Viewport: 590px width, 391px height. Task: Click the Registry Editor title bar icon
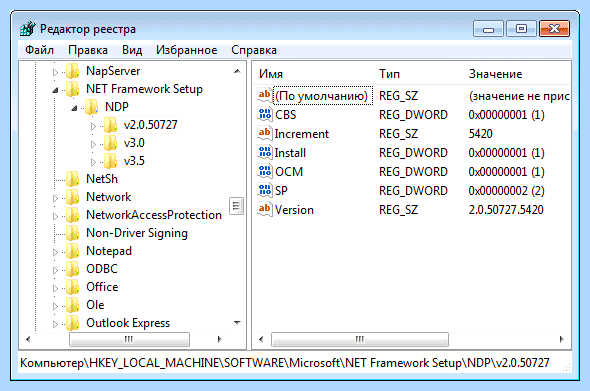(x=28, y=29)
